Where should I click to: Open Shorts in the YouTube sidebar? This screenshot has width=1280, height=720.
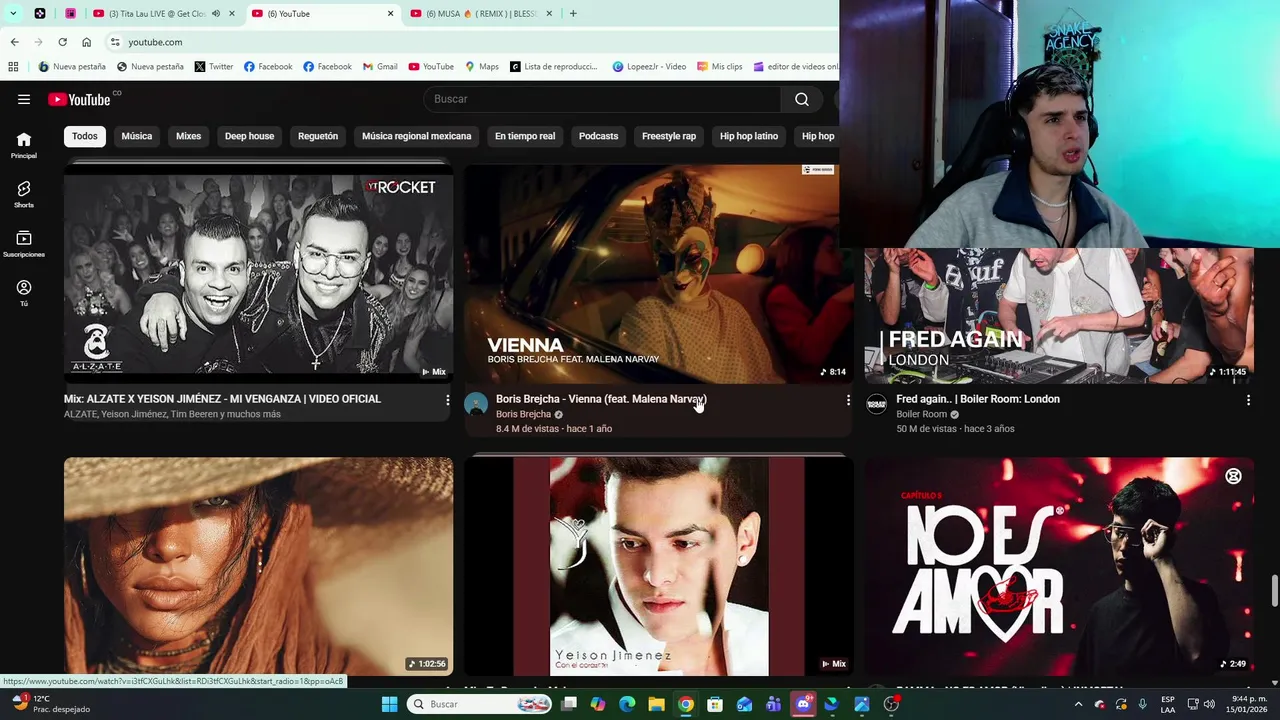tap(24, 195)
